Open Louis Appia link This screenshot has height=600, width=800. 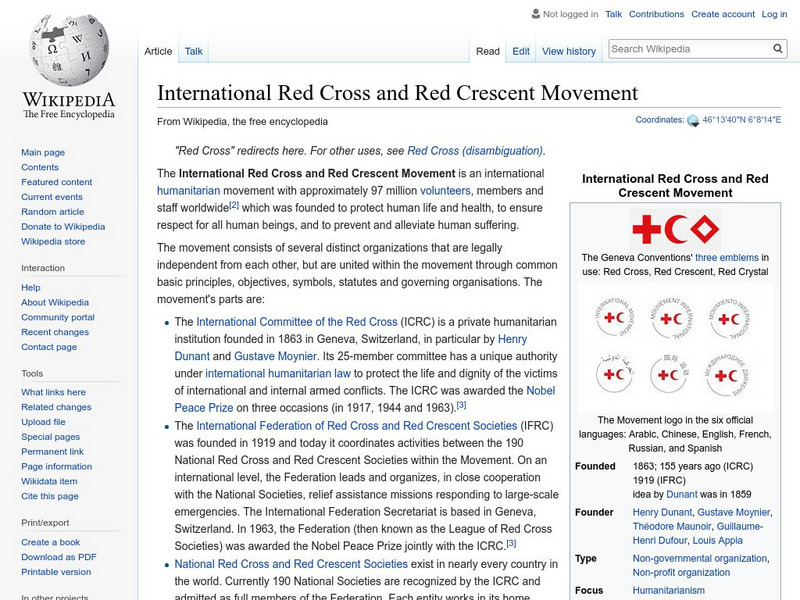pyautogui.click(x=717, y=540)
